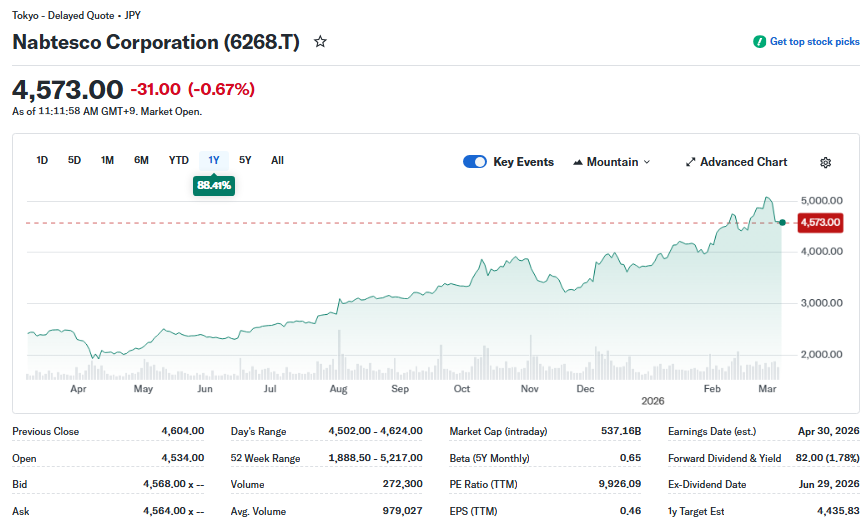The height and width of the screenshot is (528, 867).
Task: Click the current price dot on chart
Action: click(782, 223)
